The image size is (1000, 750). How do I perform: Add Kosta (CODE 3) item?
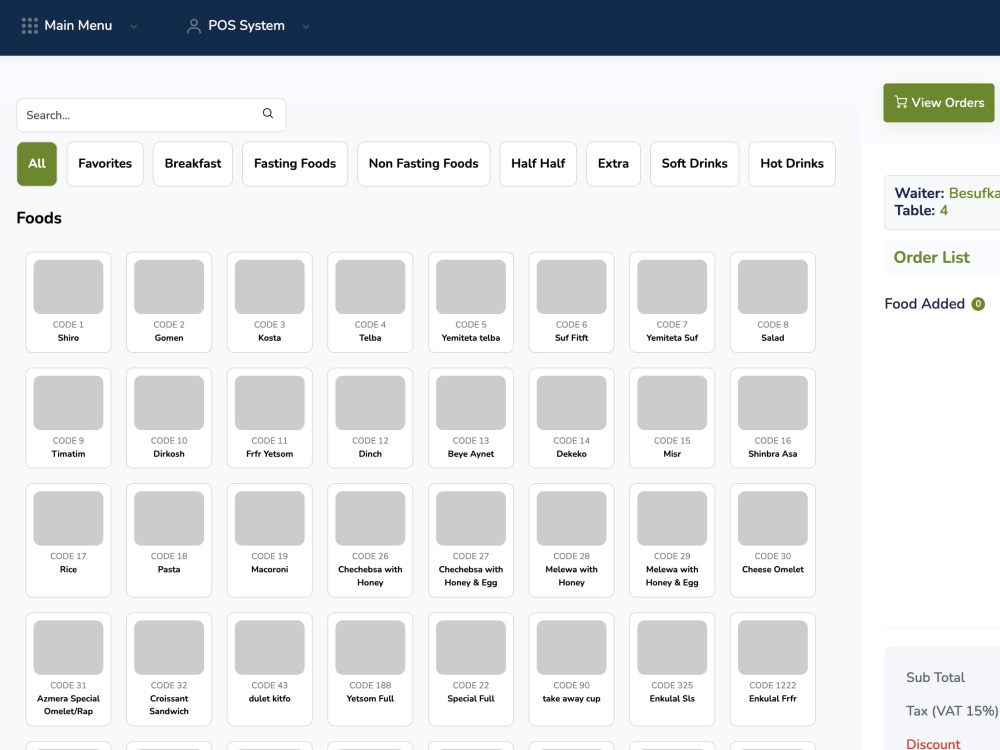(x=270, y=302)
